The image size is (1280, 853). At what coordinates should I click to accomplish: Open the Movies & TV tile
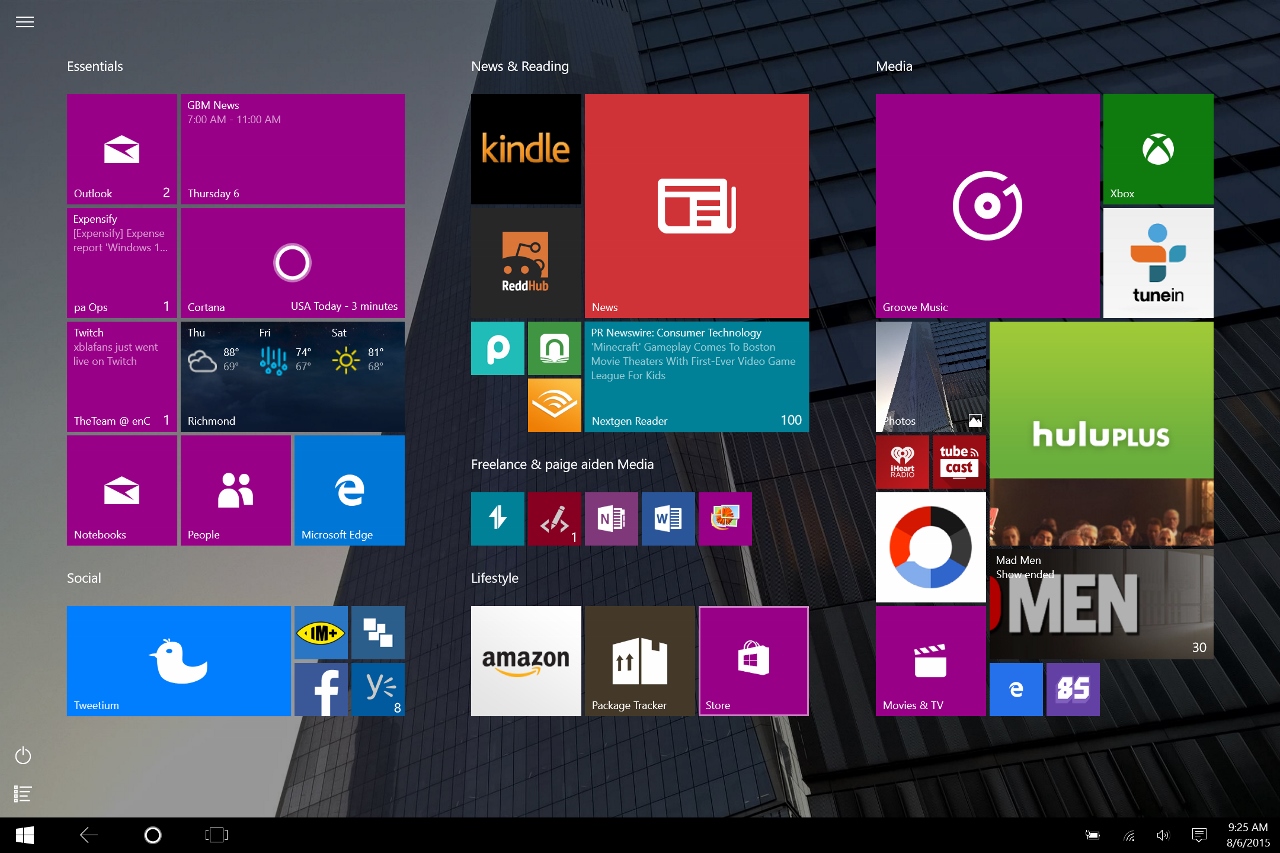(931, 661)
